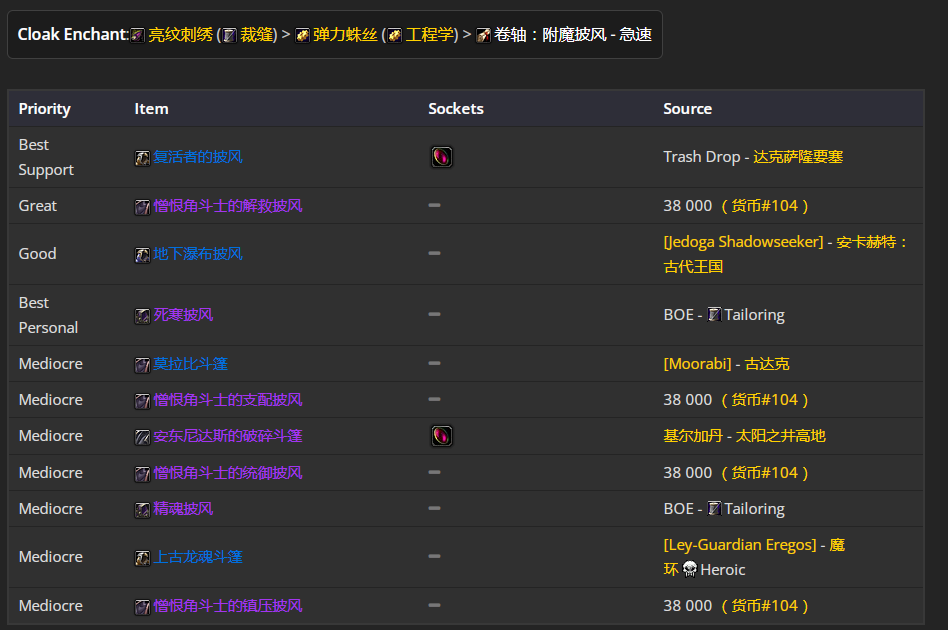
Task: Open the 憎恨角斗士的镇压披风 item link
Action: [228, 606]
